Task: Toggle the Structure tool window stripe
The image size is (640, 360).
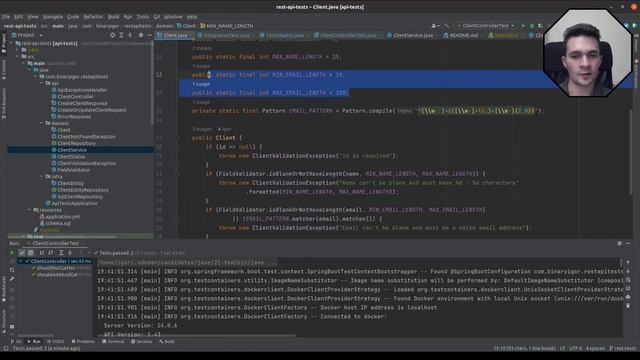Action: coord(4,321)
